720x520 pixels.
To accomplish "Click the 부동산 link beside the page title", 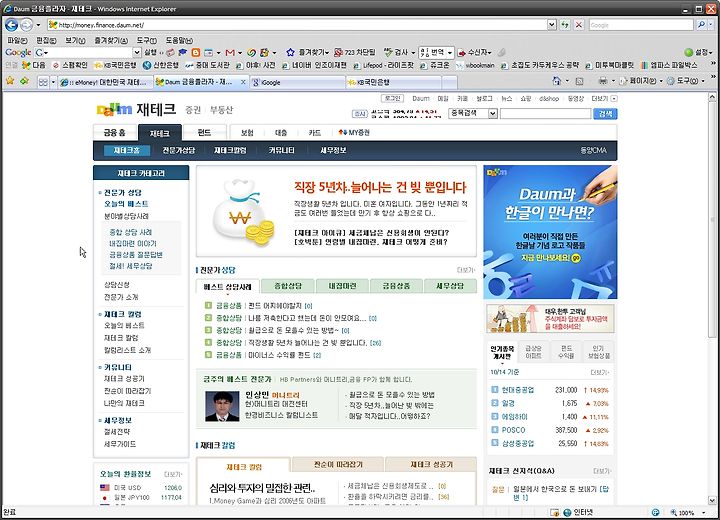I will coord(221,109).
